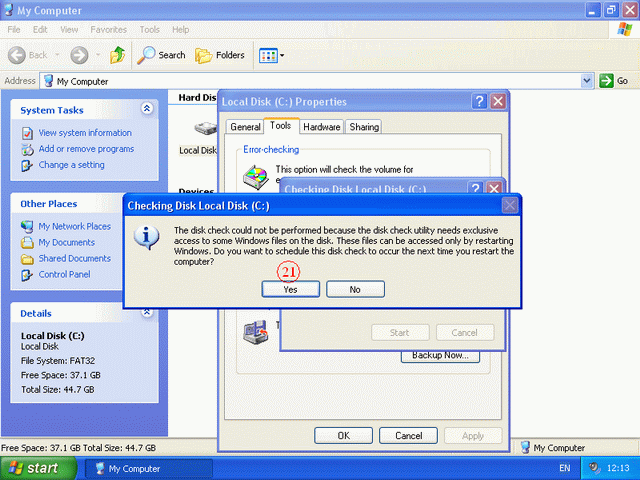Screen dimensions: 640x480
Task: Click the My Network Places icon
Action: (x=27, y=227)
